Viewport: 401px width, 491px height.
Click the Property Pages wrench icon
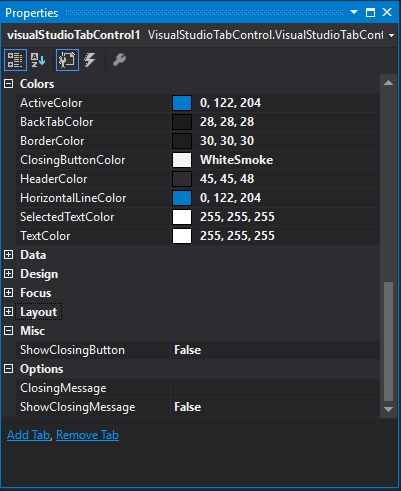click(119, 60)
